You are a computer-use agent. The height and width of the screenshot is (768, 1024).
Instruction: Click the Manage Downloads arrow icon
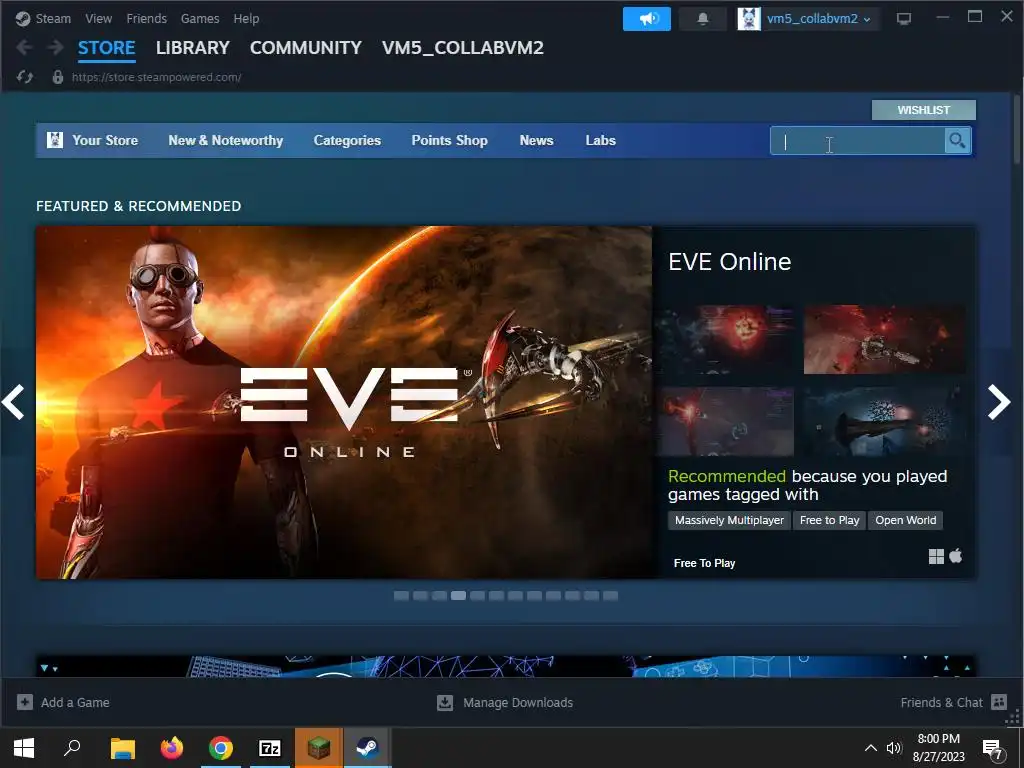point(445,702)
